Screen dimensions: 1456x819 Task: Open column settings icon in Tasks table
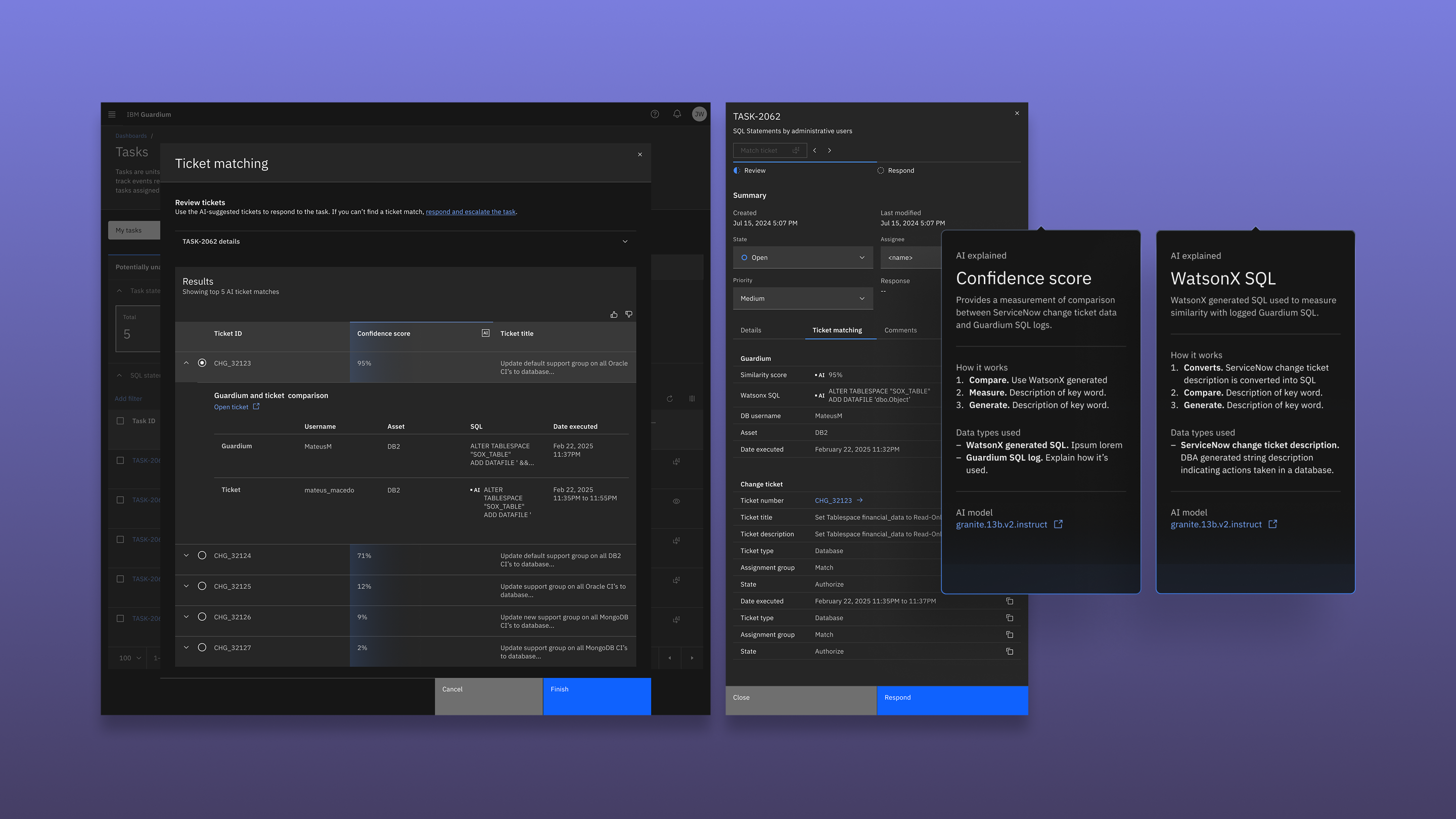coord(692,399)
